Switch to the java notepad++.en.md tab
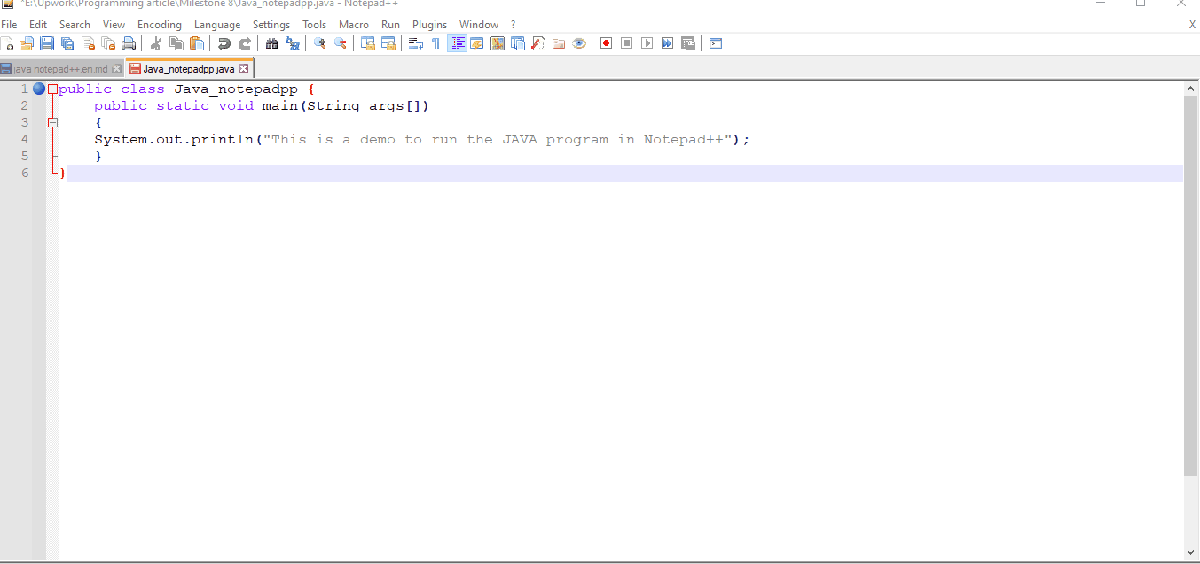The image size is (1200, 564). (x=58, y=69)
